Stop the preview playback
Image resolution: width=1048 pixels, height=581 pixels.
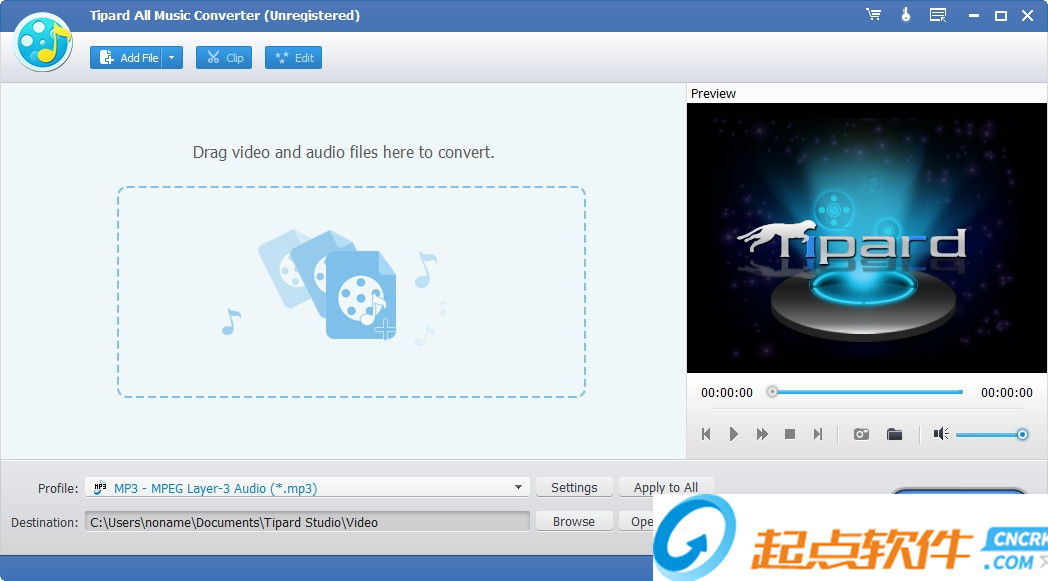pos(789,434)
